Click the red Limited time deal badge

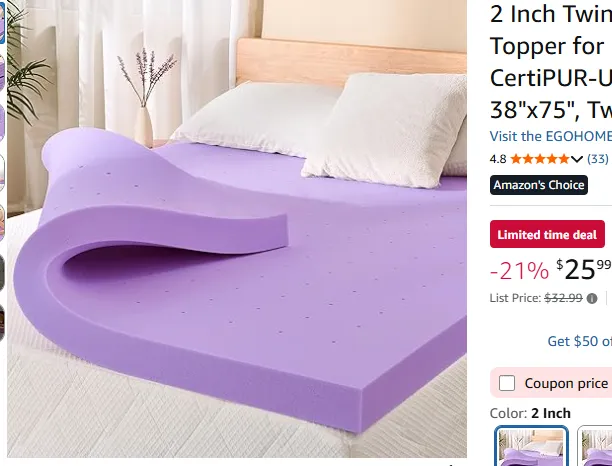[547, 234]
